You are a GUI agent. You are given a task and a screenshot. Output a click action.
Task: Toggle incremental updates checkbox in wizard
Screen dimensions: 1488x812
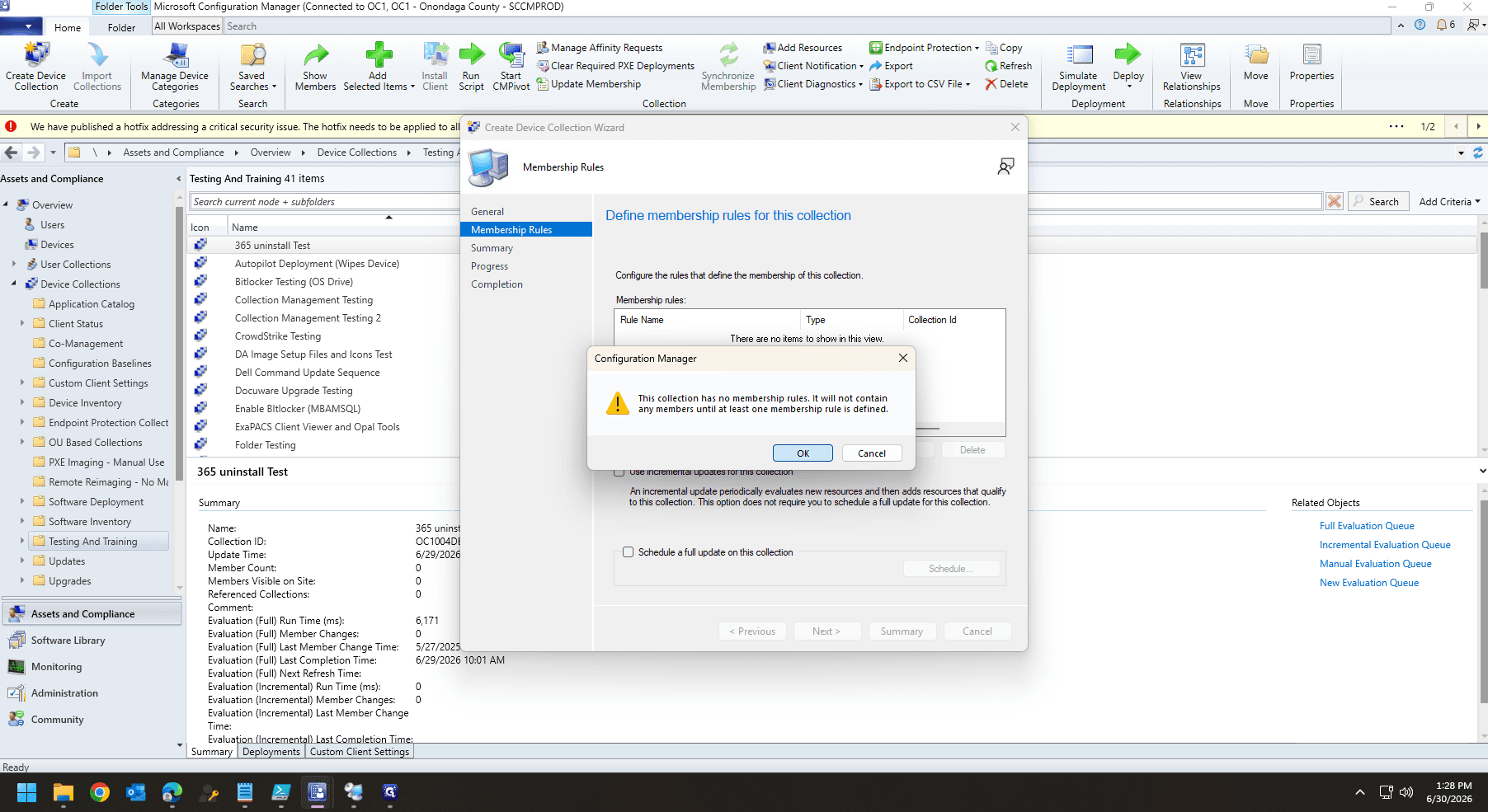tap(619, 472)
